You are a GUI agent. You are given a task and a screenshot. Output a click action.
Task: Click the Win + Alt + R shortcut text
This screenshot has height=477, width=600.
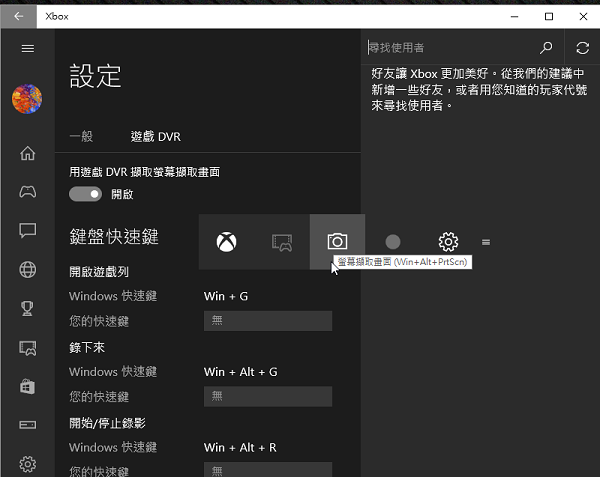point(240,448)
